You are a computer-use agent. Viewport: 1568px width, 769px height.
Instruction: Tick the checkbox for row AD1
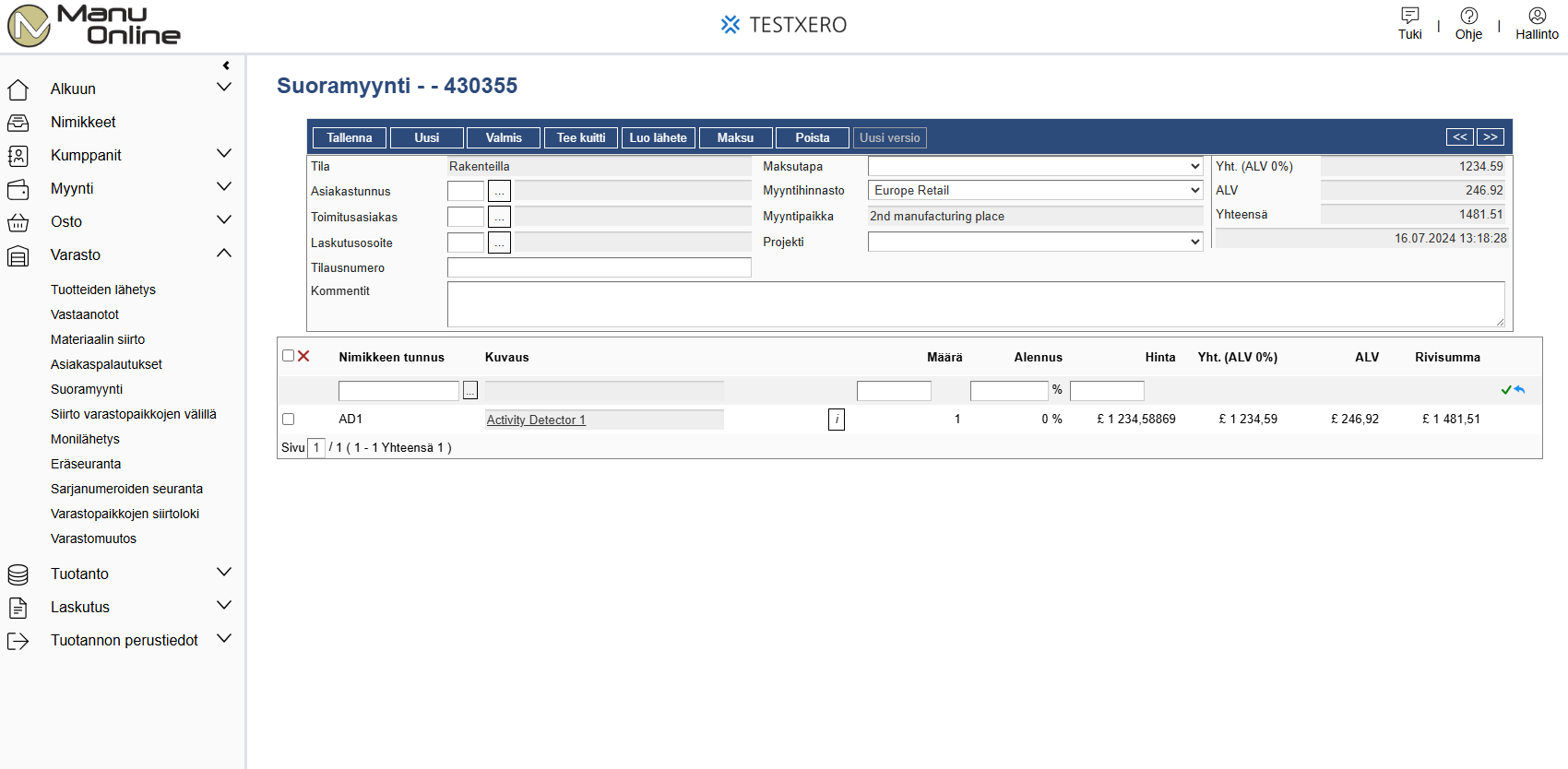tap(288, 419)
